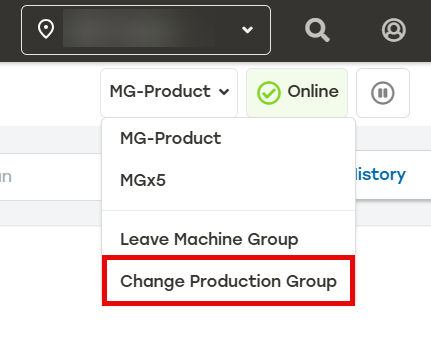431x361 pixels.
Task: Select MGx5 machine group
Action: point(228,180)
